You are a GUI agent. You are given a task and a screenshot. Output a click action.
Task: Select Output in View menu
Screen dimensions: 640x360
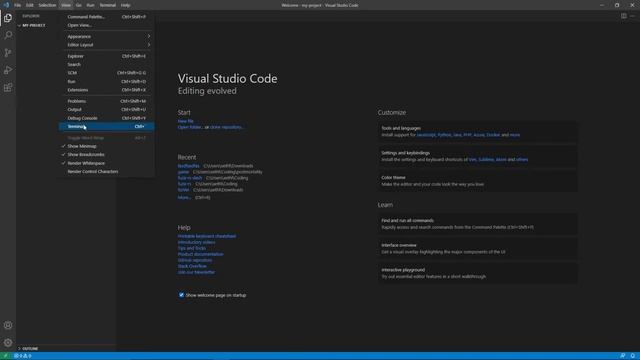[107, 109]
